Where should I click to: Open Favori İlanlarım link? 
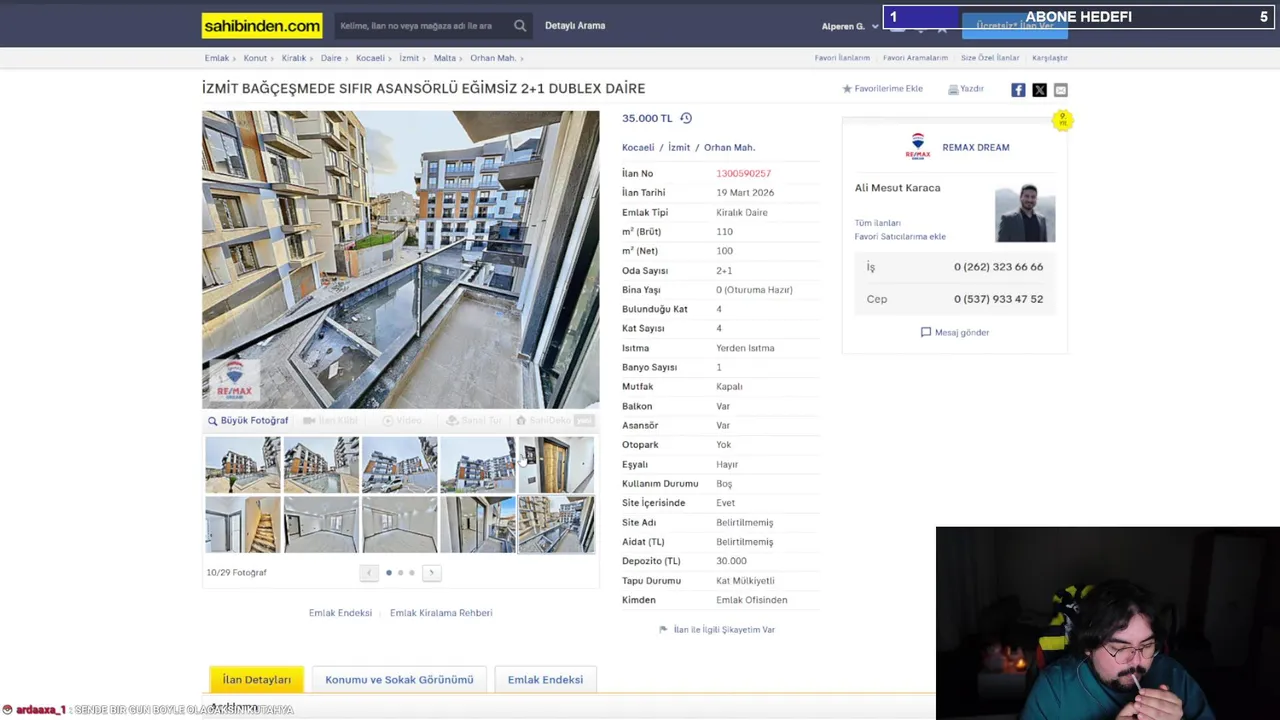[842, 58]
